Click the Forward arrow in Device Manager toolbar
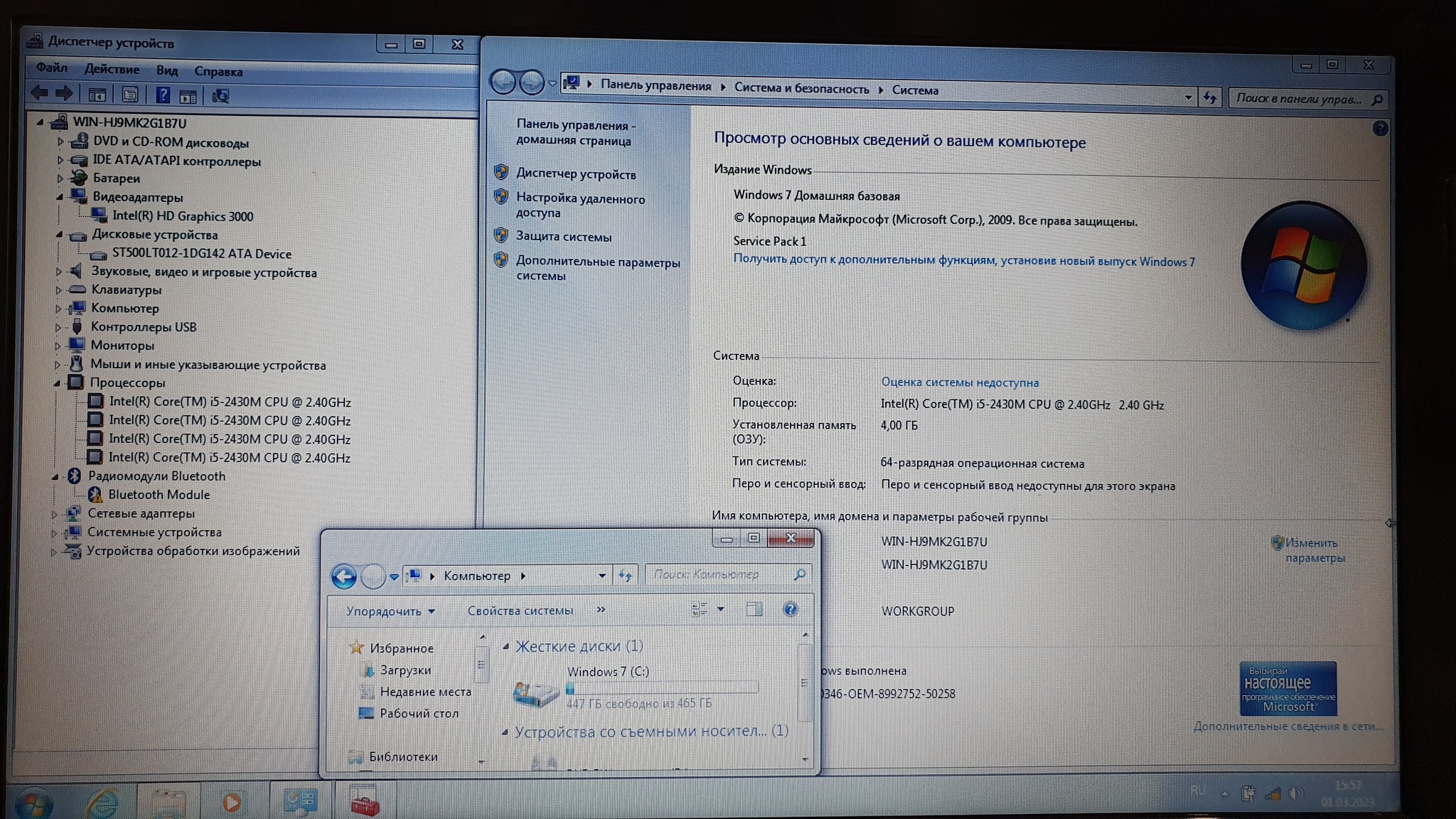The image size is (1456, 819). click(x=64, y=92)
